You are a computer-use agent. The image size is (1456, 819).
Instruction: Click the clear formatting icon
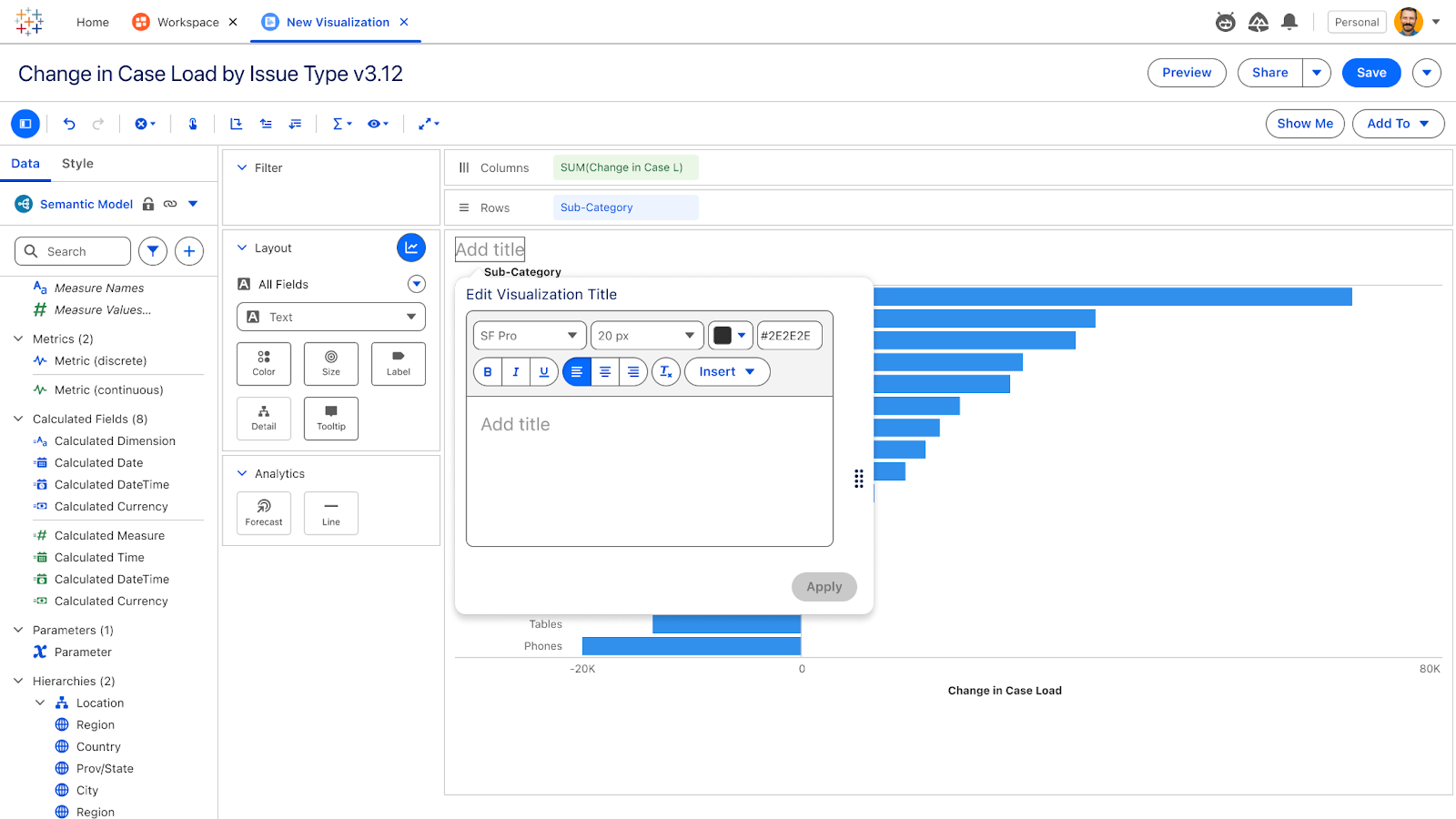pos(666,371)
